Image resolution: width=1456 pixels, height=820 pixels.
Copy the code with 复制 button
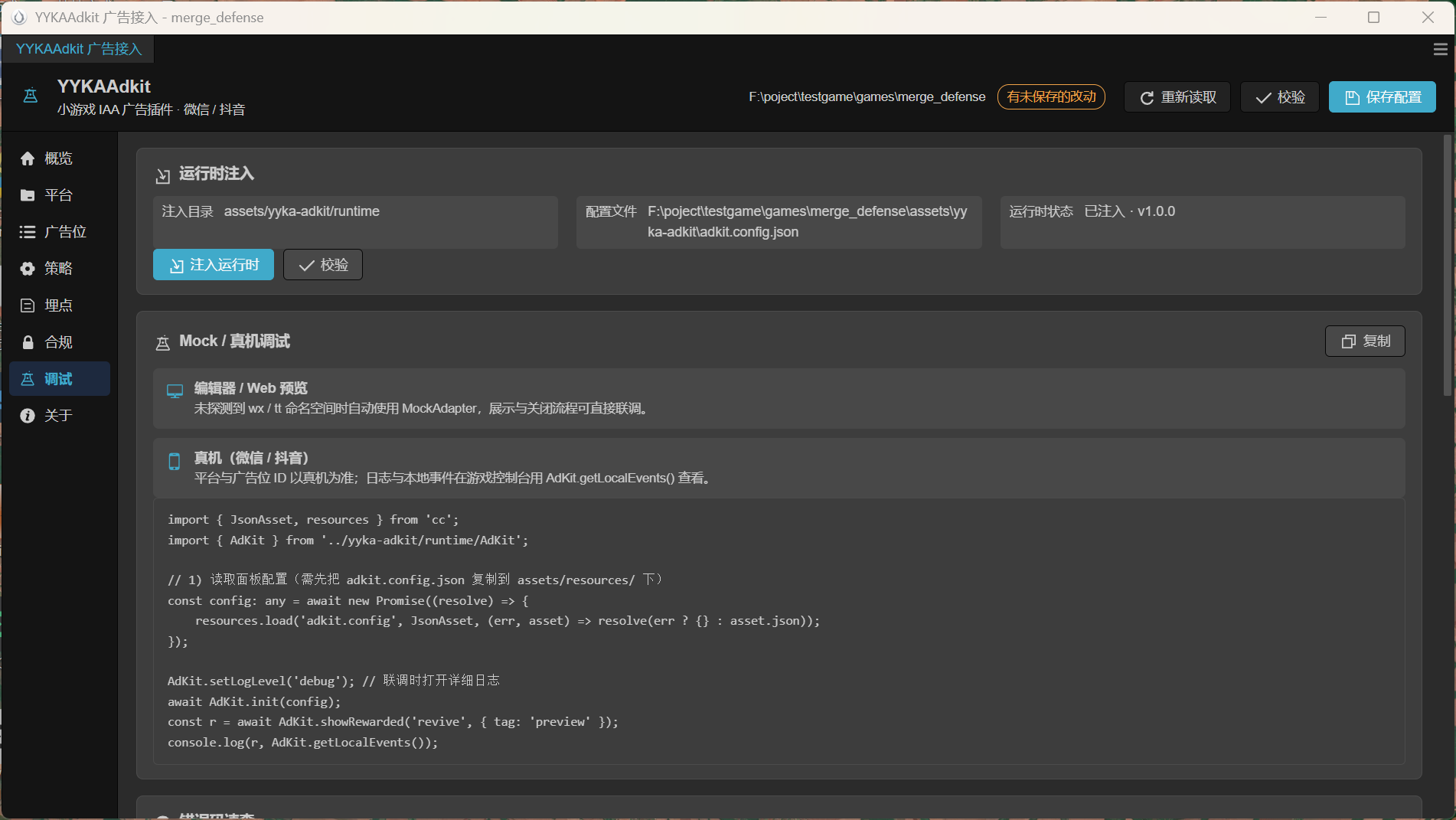1365,341
